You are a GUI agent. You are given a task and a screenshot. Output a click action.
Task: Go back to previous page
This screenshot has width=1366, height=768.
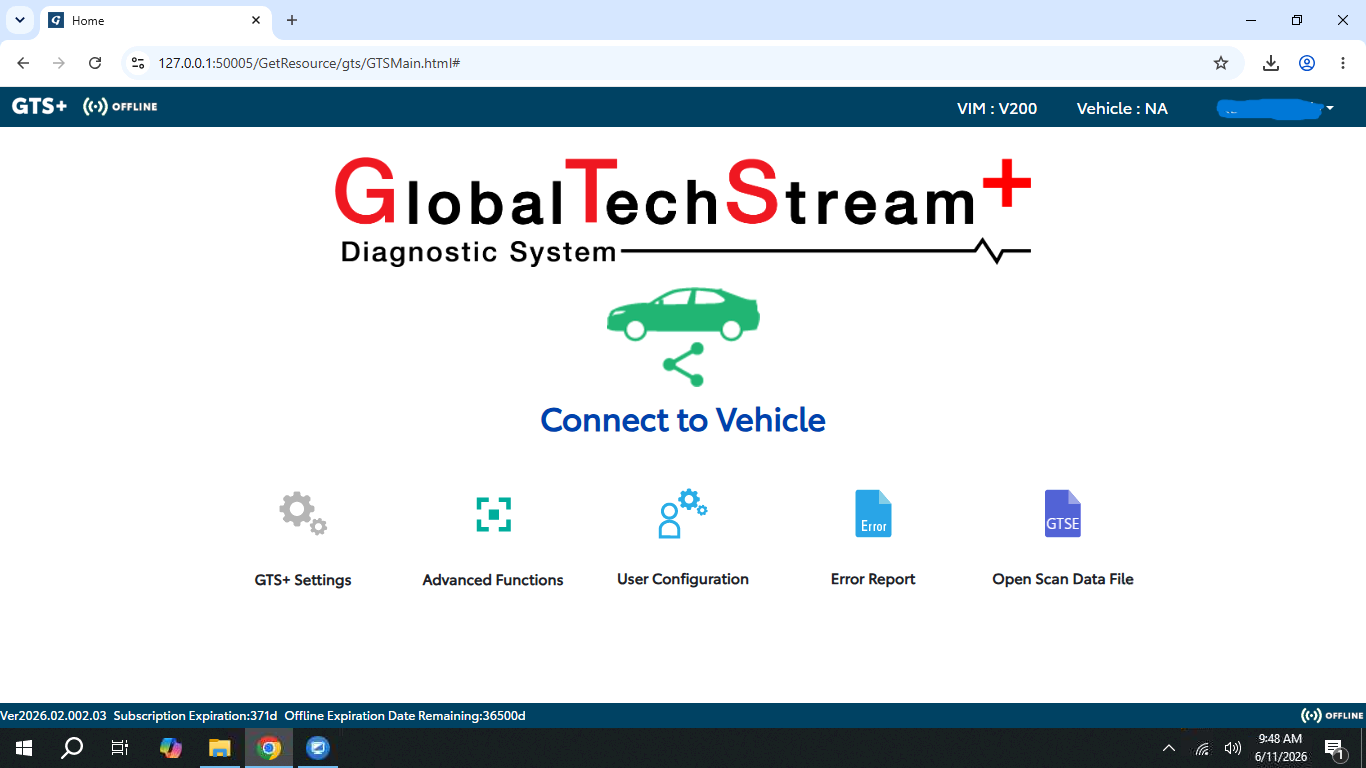23,63
